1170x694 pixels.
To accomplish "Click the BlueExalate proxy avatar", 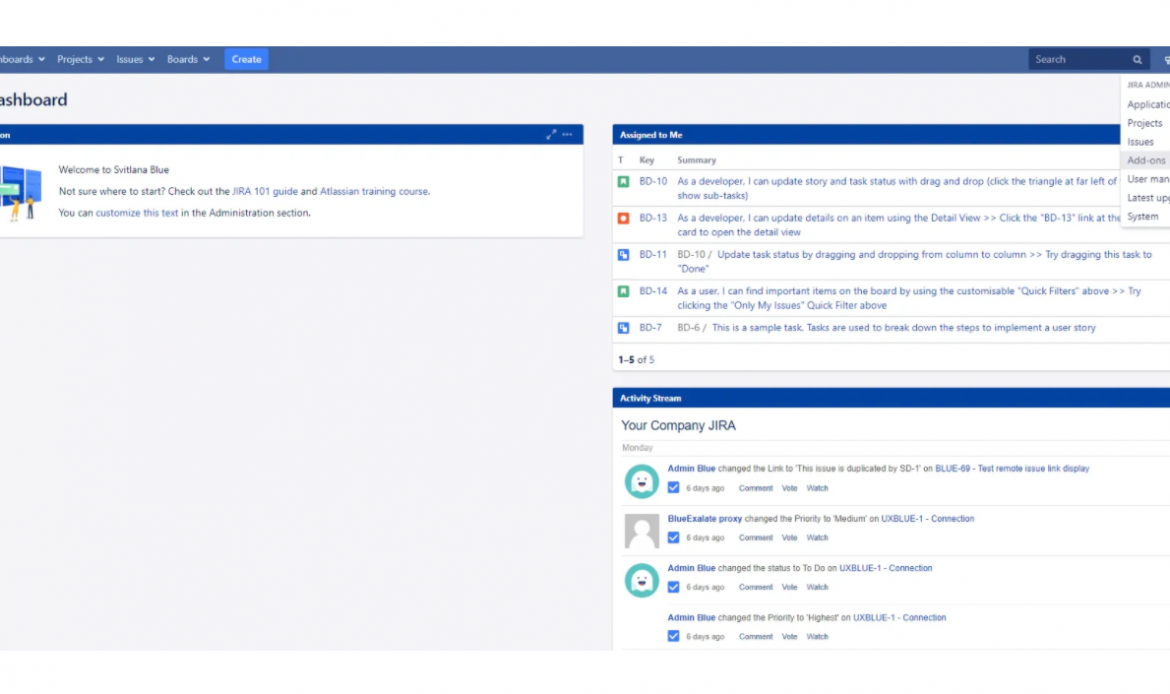I will pyautogui.click(x=642, y=531).
